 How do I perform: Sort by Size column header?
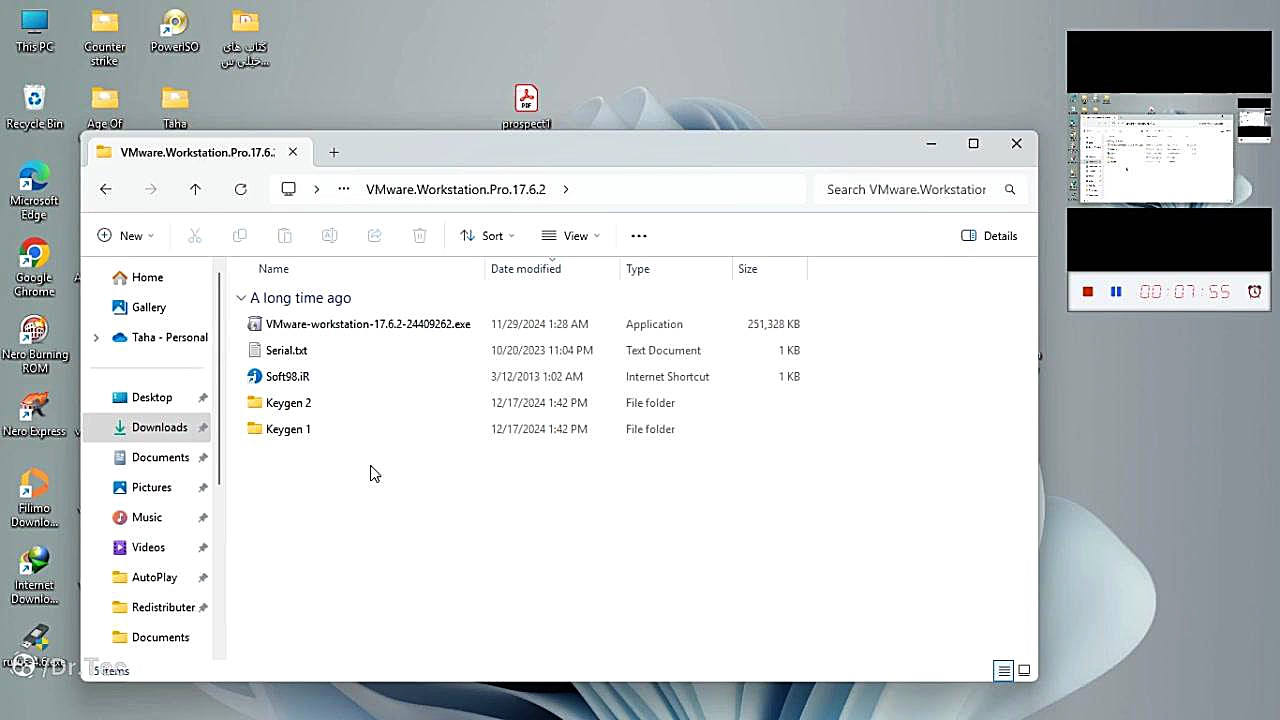pos(748,269)
